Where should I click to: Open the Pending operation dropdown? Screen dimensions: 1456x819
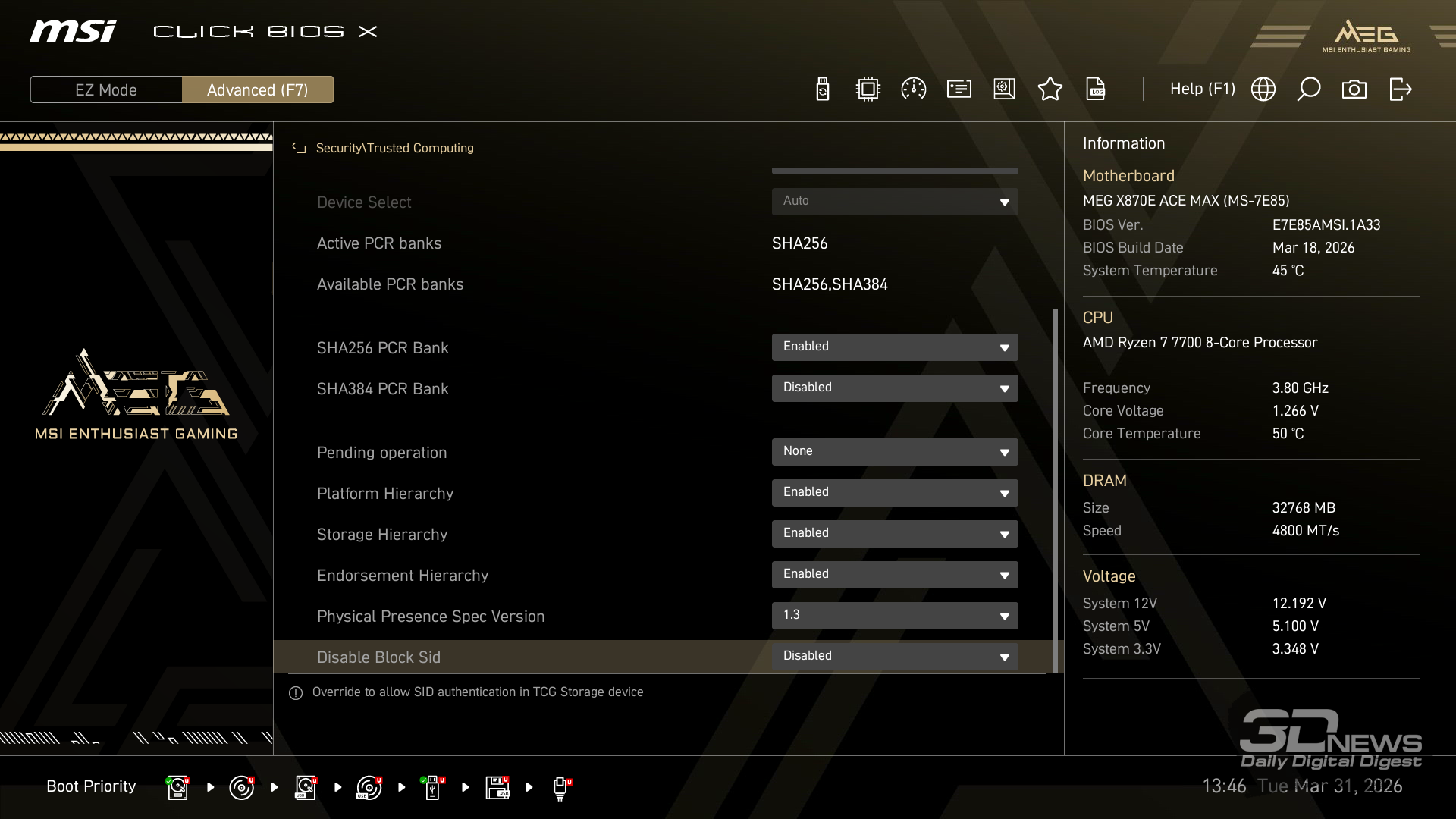tap(894, 452)
